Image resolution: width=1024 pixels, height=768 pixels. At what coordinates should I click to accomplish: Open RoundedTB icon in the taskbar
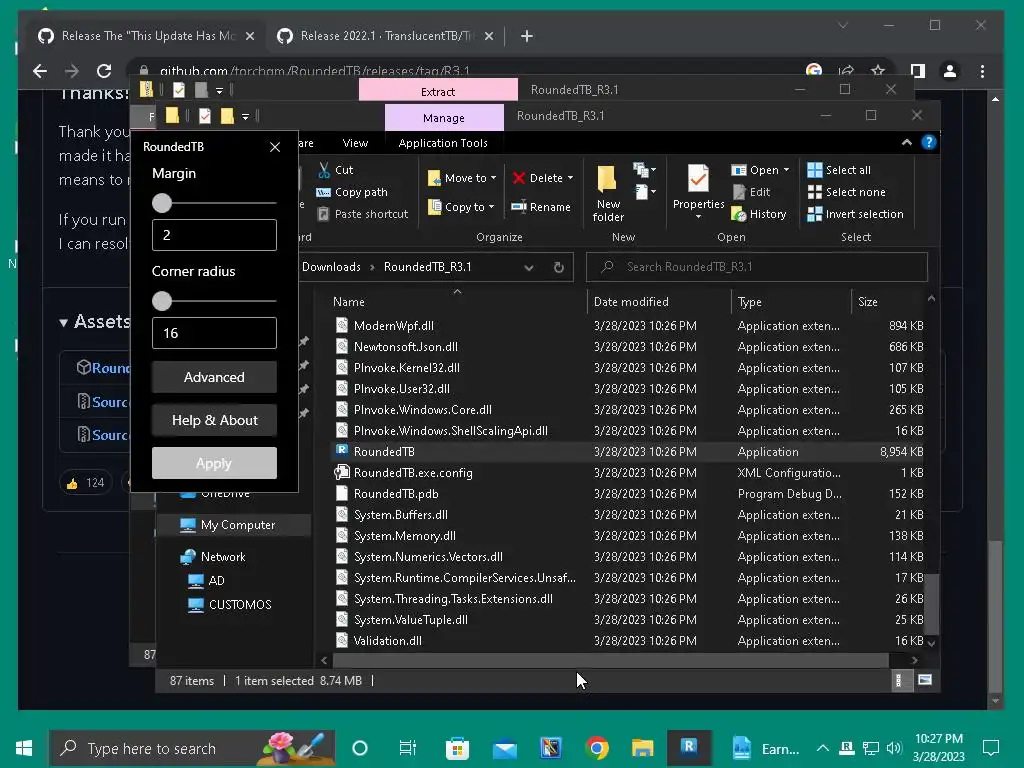(x=689, y=748)
